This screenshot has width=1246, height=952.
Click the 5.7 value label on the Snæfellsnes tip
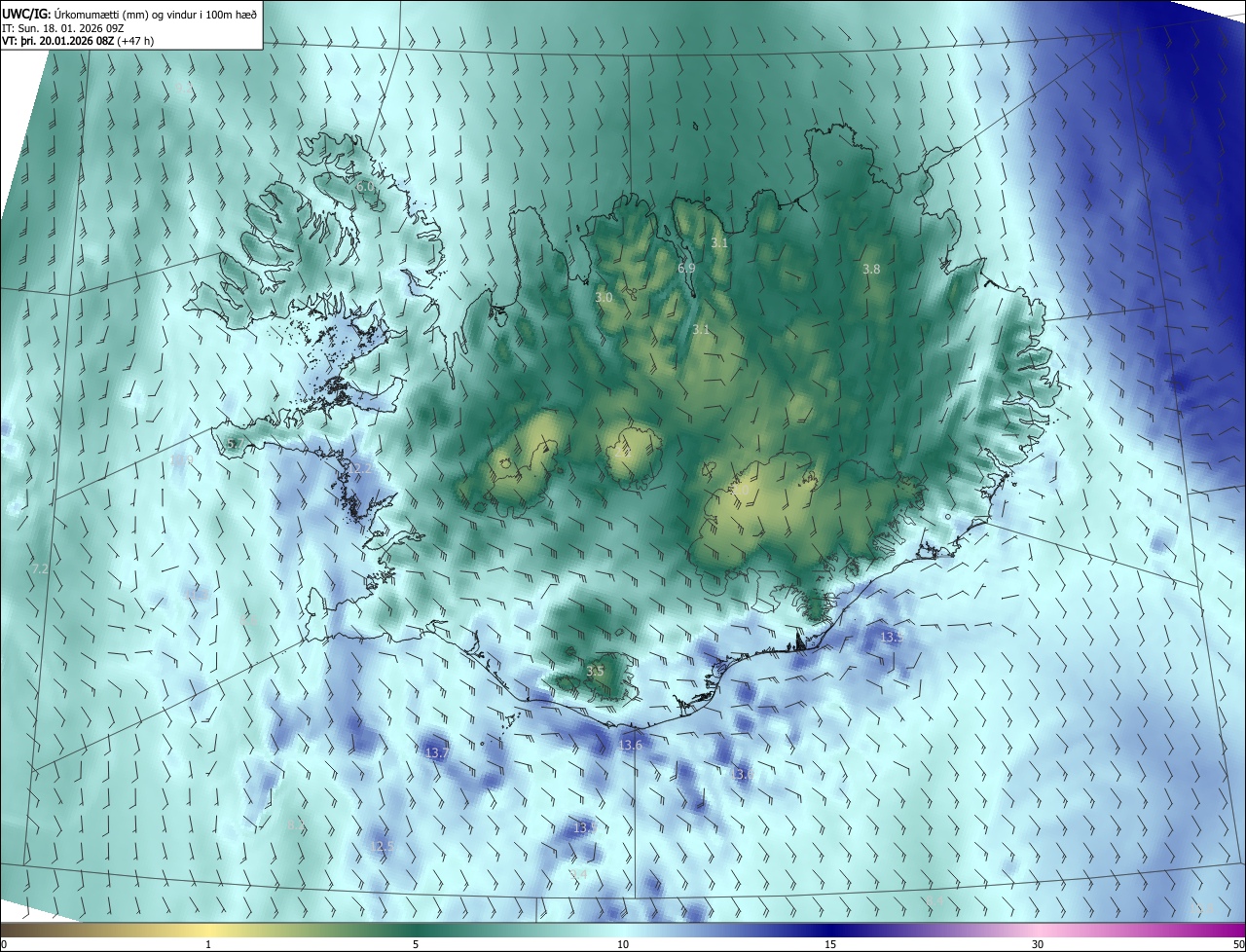click(x=235, y=444)
